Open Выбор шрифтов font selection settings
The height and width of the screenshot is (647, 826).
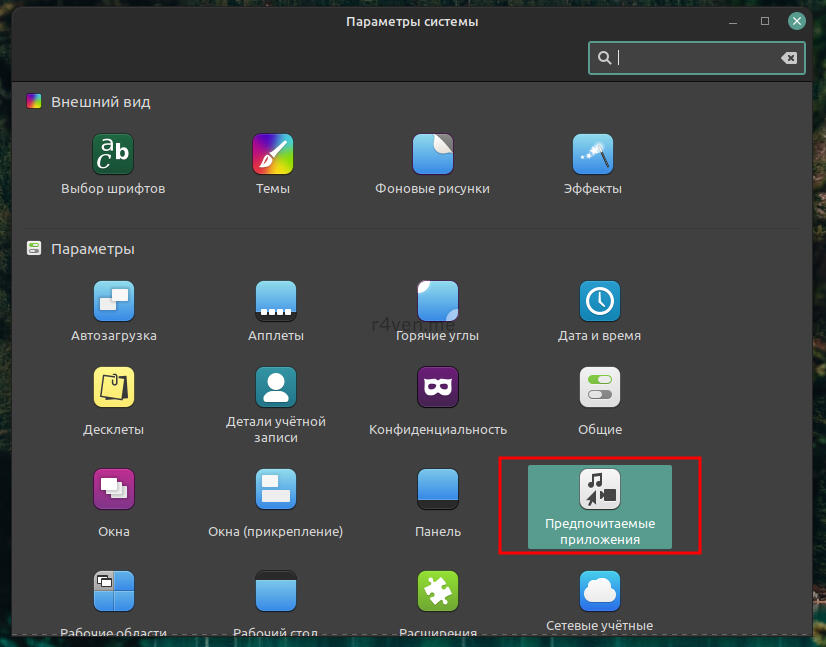(x=113, y=155)
